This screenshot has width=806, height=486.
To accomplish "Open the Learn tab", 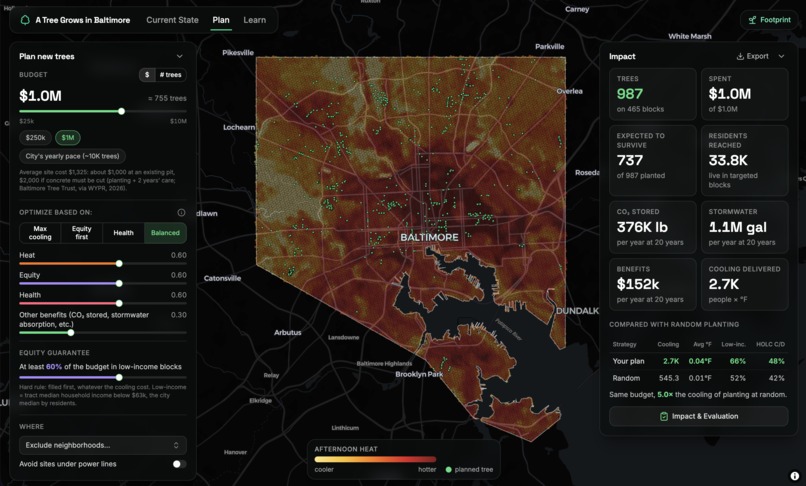I will (254, 20).
